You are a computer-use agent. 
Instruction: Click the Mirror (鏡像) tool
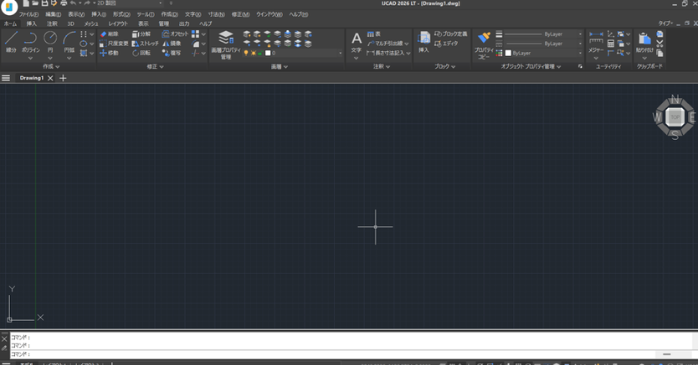pyautogui.click(x=171, y=44)
